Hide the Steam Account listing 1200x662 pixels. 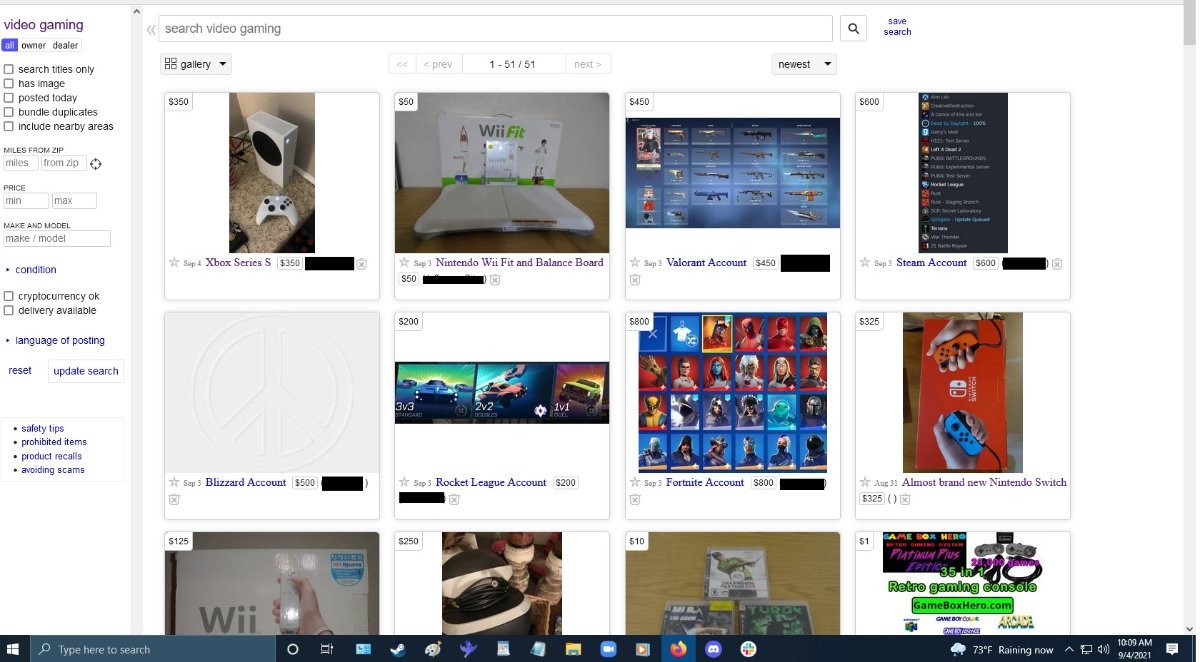point(1057,264)
